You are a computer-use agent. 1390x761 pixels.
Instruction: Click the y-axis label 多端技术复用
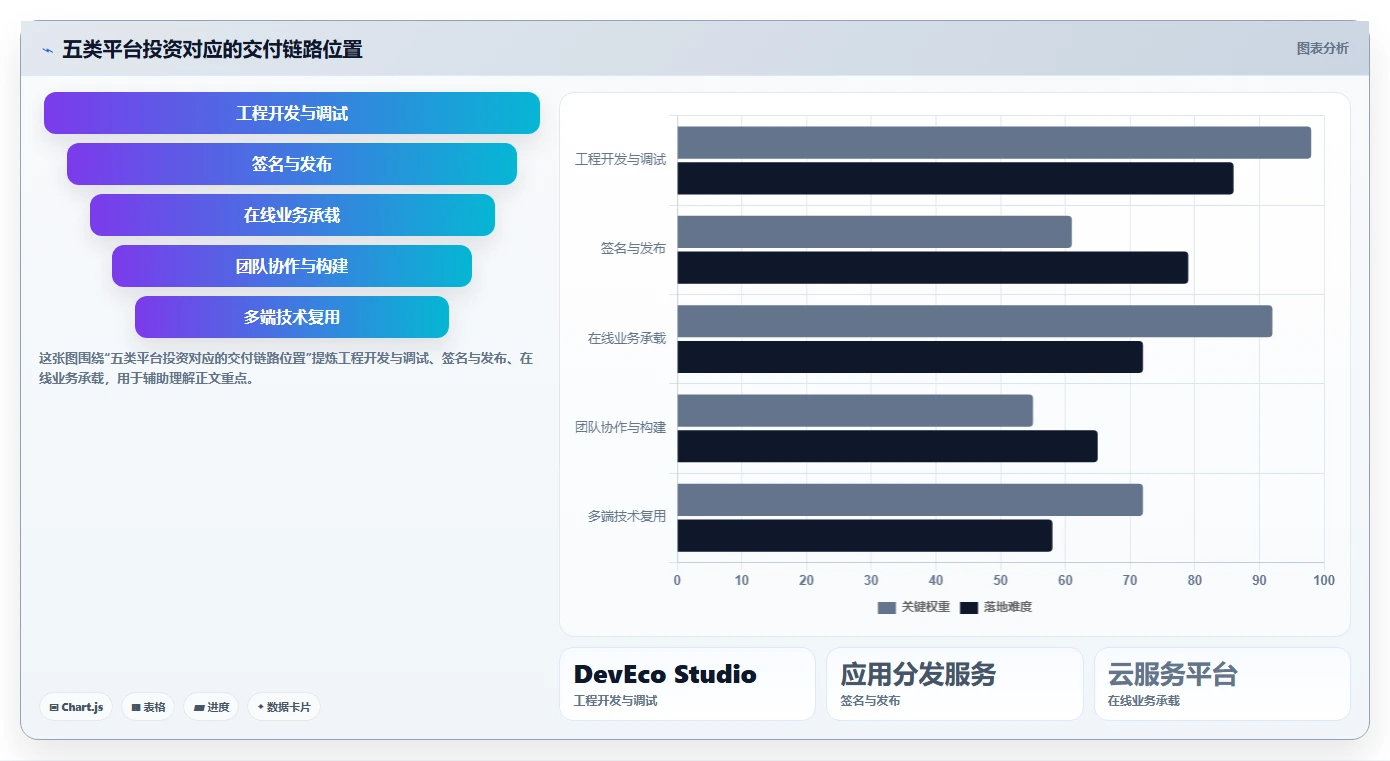[x=627, y=517]
